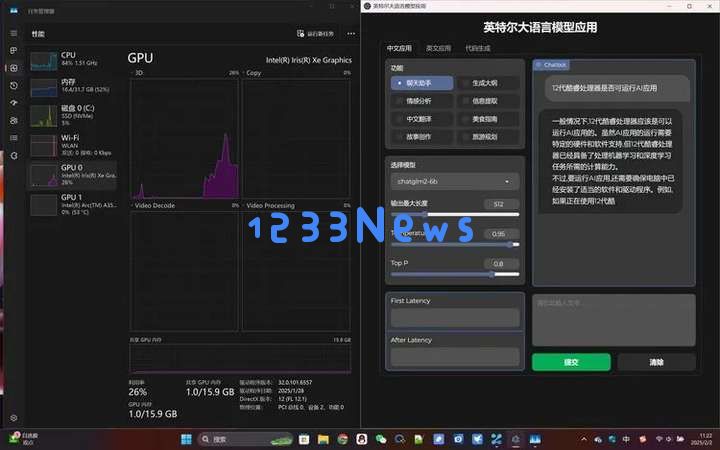Click the green 提交 submit button
The height and width of the screenshot is (450, 720).
571,362
